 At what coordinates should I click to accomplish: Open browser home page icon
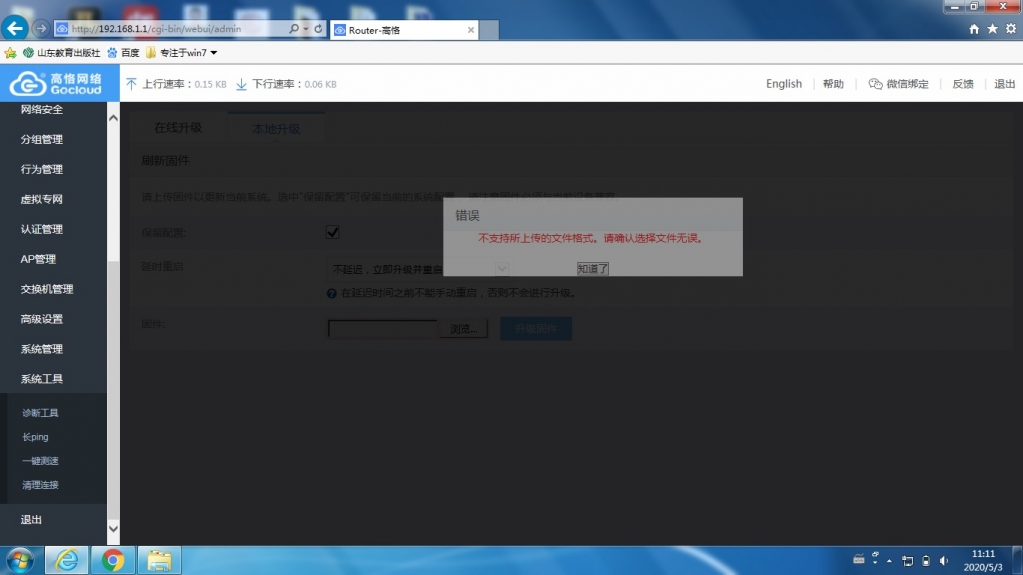click(x=974, y=29)
